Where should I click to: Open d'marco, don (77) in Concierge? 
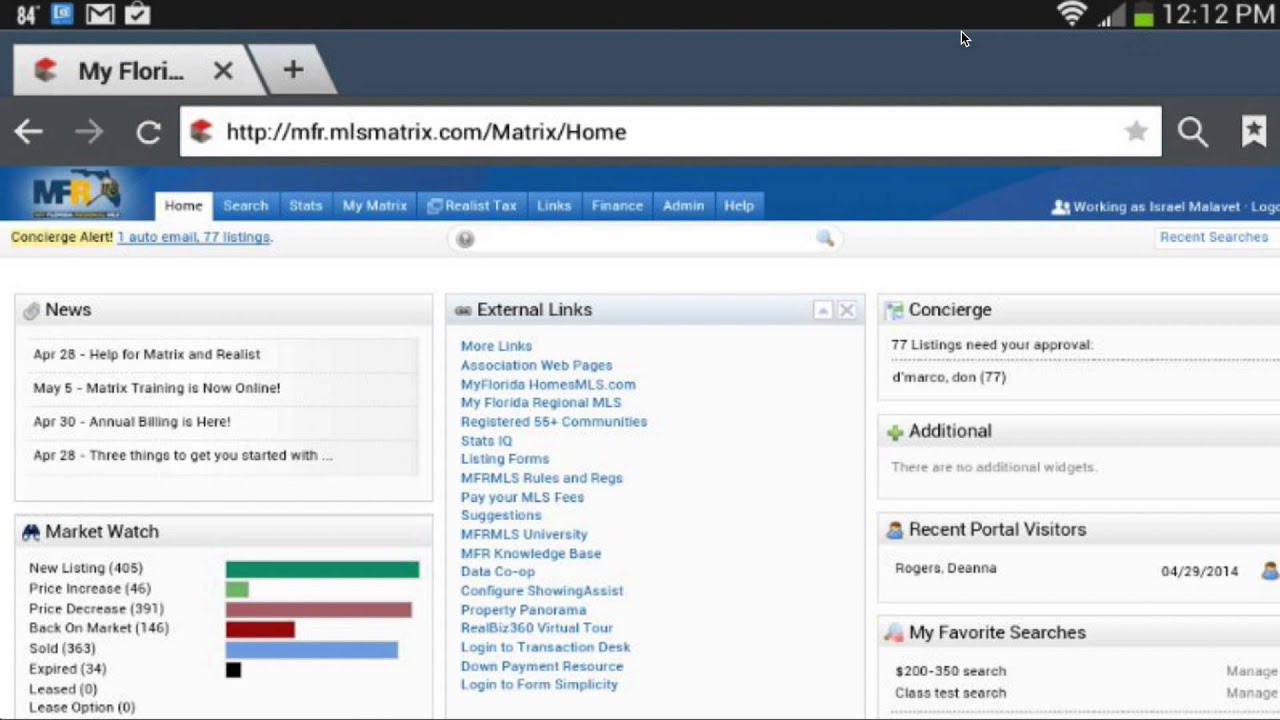click(x=949, y=377)
